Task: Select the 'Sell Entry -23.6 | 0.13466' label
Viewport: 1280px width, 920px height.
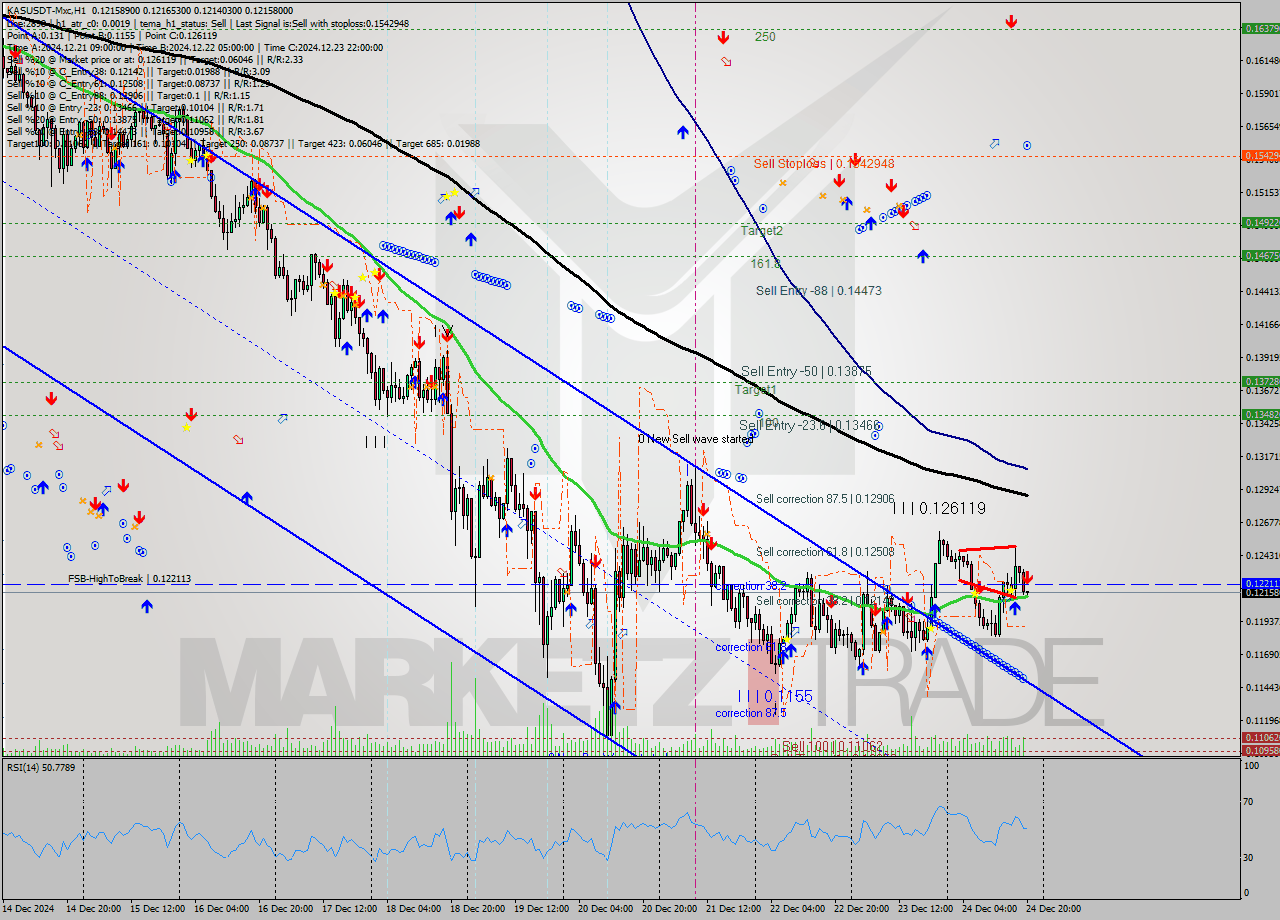Action: point(808,425)
